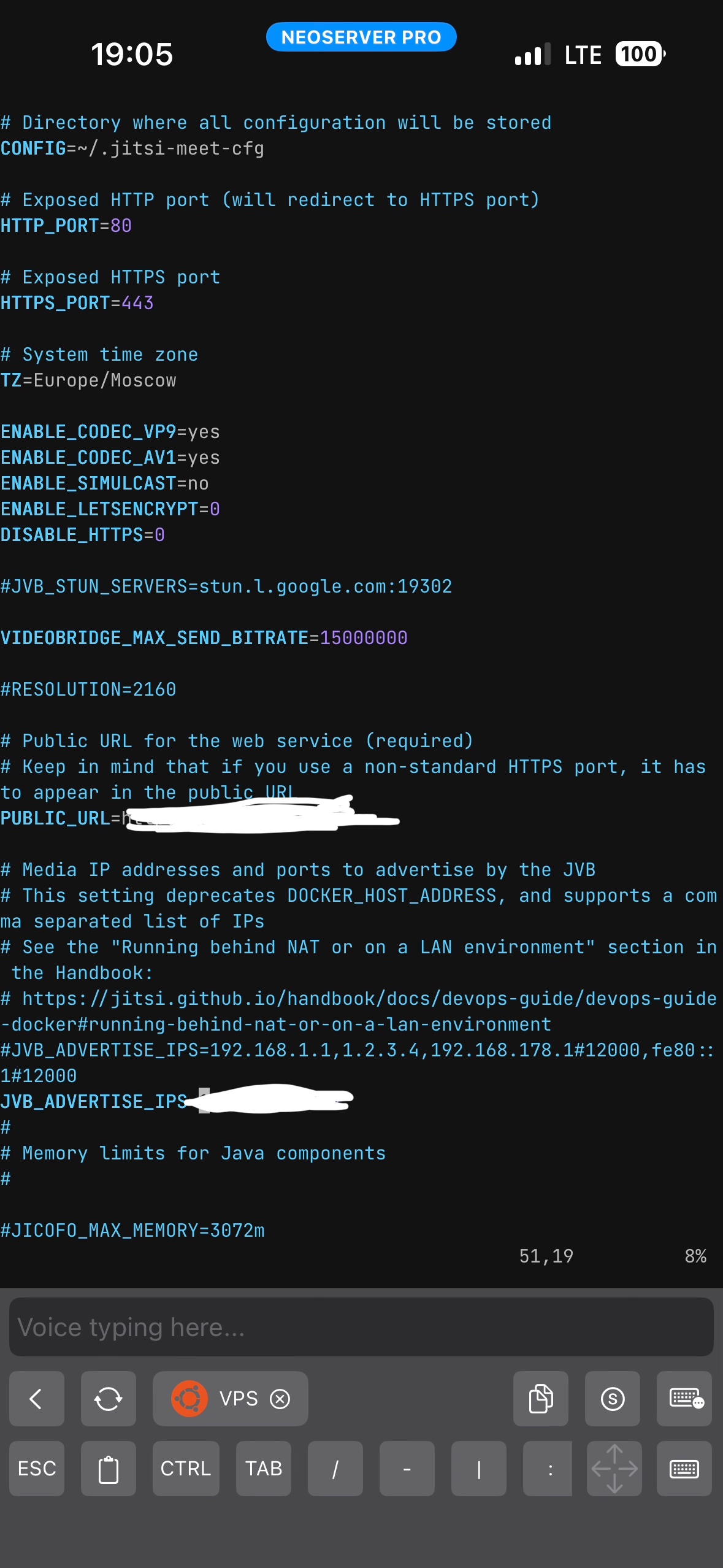Close the VPS session tab
Image resolution: width=723 pixels, height=1568 pixels.
tap(280, 1399)
